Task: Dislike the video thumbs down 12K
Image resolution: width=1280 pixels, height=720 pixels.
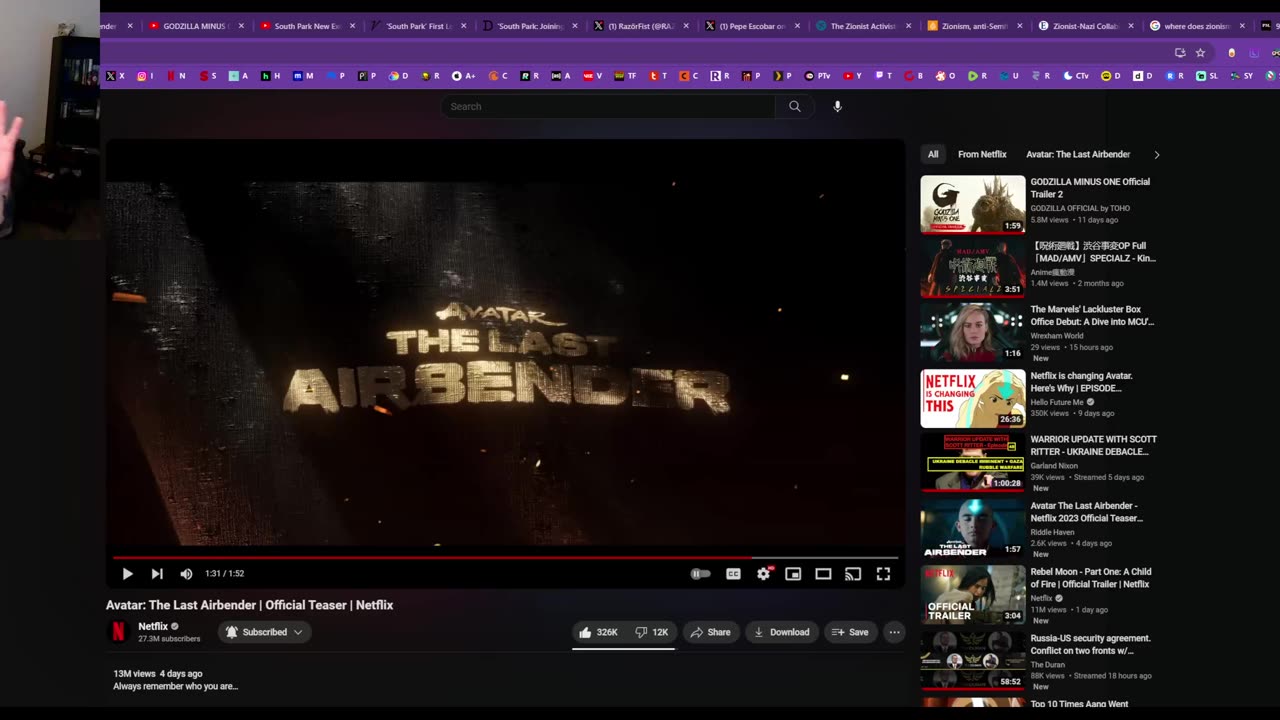Action: 652,632
